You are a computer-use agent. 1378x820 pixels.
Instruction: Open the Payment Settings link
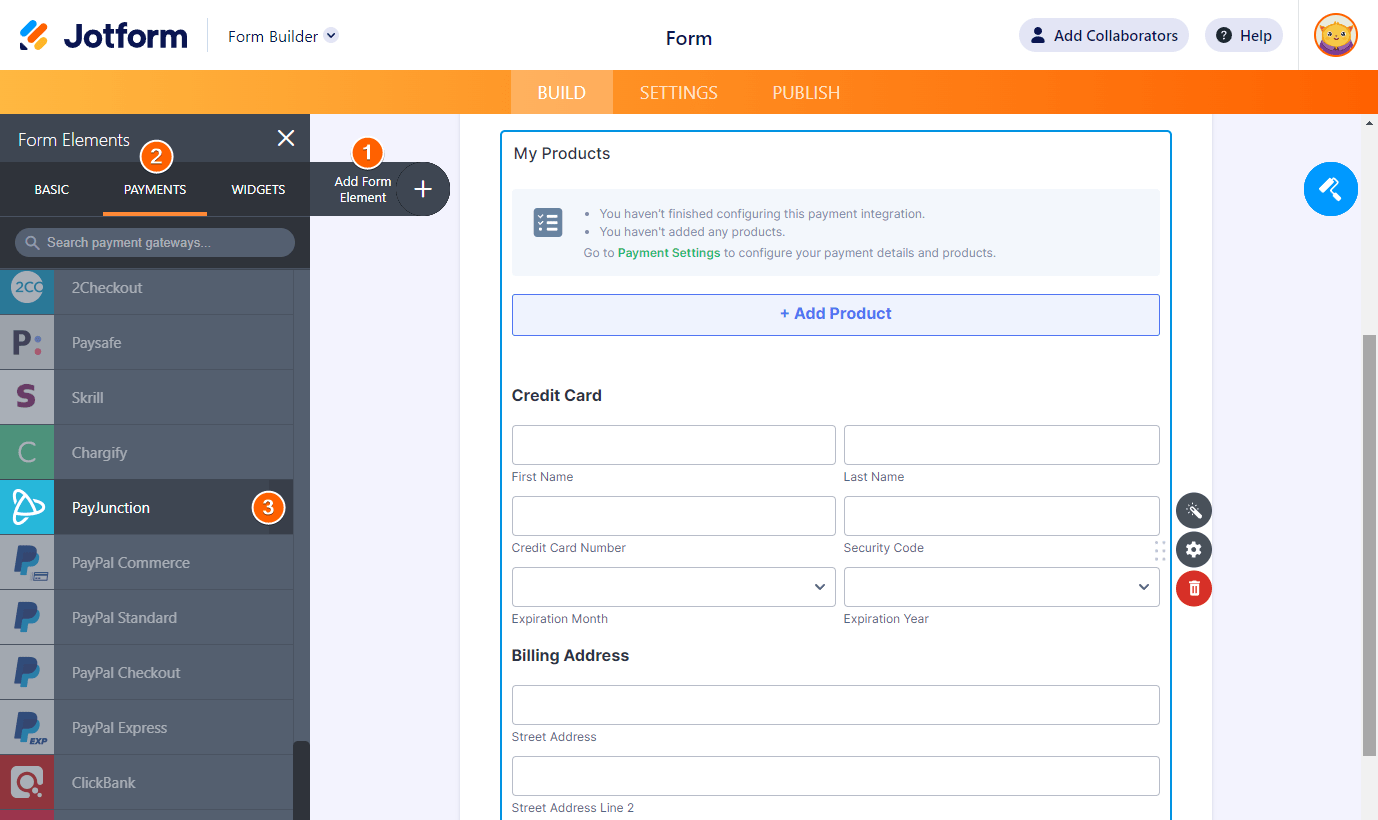coord(669,253)
